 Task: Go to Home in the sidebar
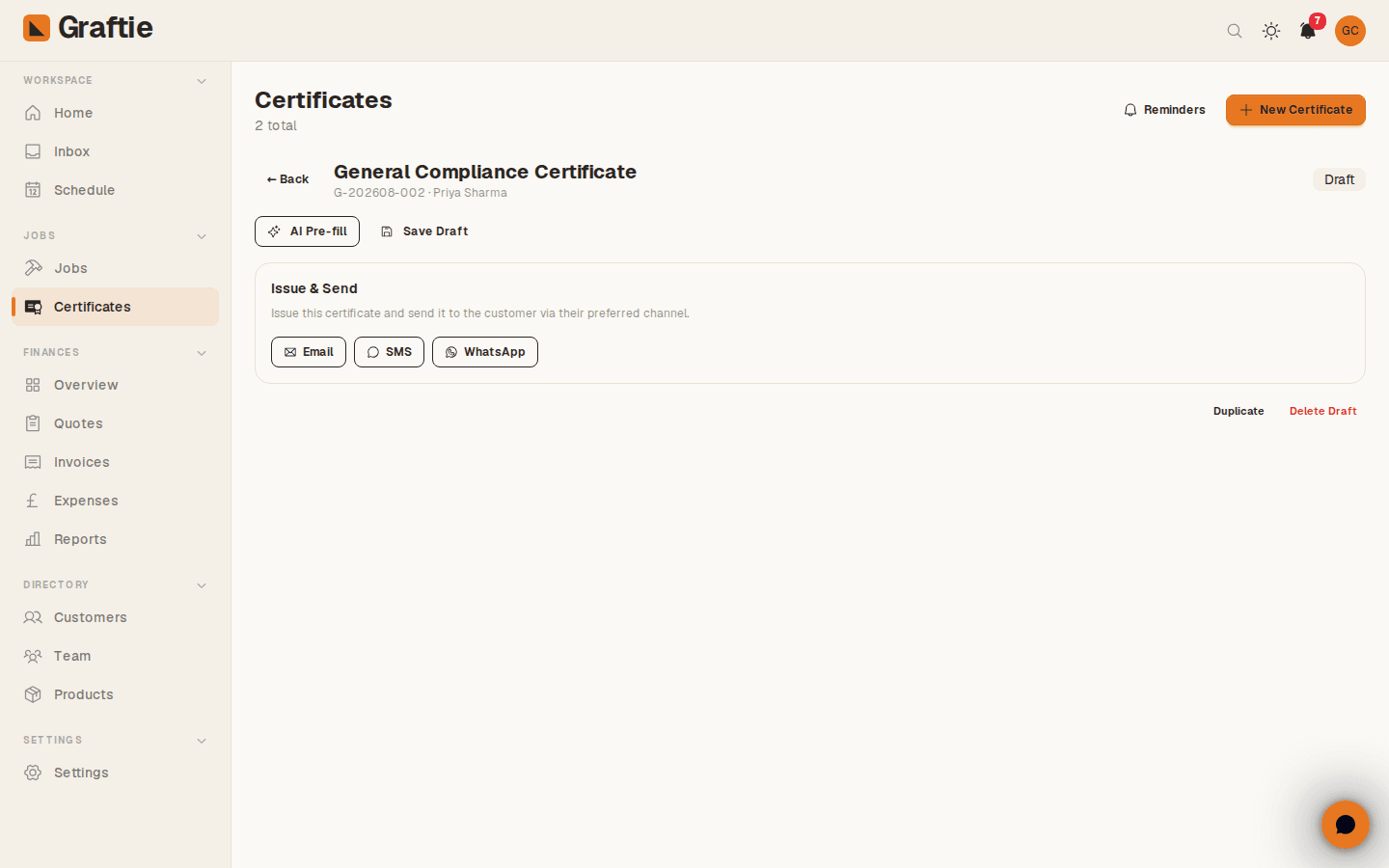coord(115,113)
